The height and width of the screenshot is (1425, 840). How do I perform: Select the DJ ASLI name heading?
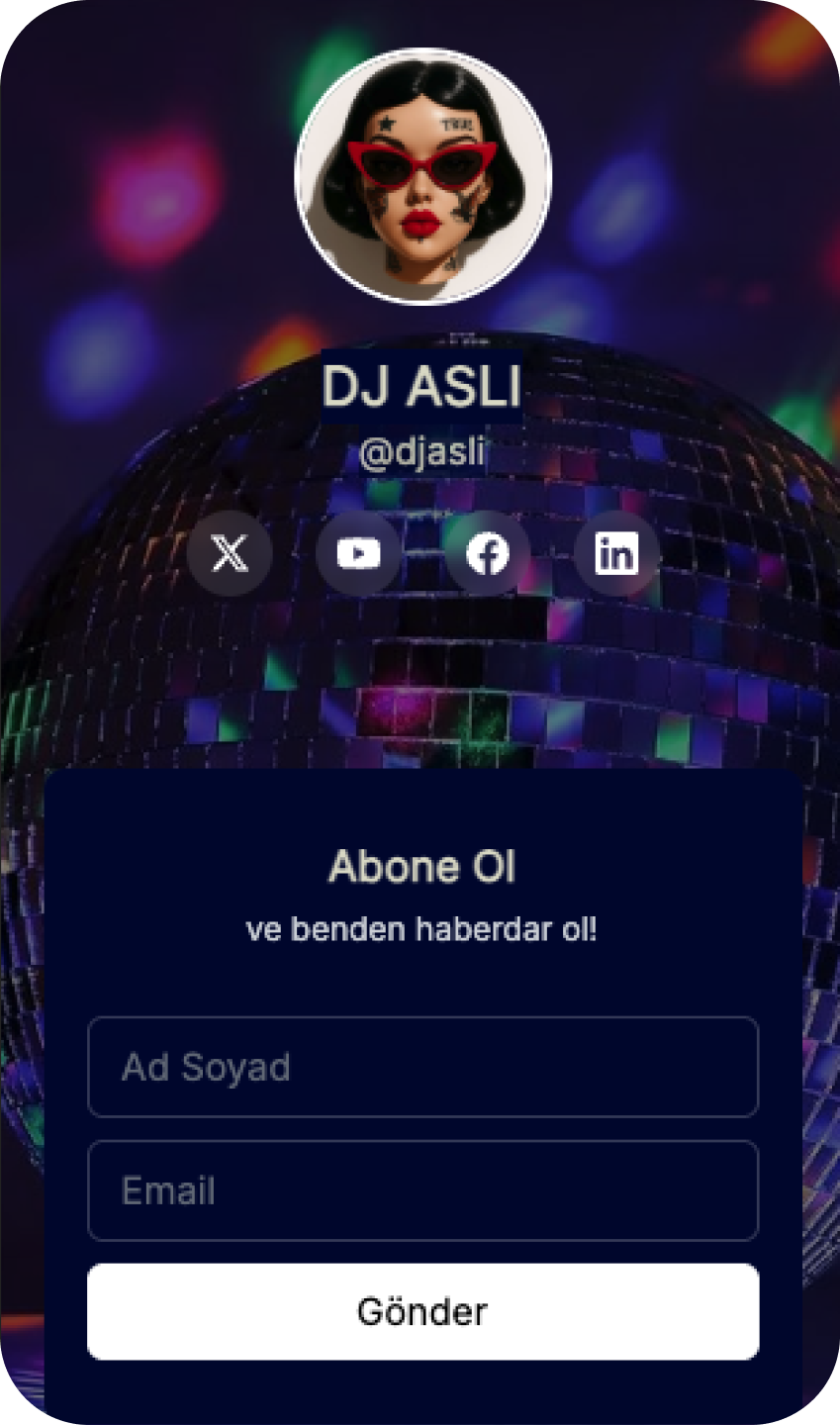point(421,386)
